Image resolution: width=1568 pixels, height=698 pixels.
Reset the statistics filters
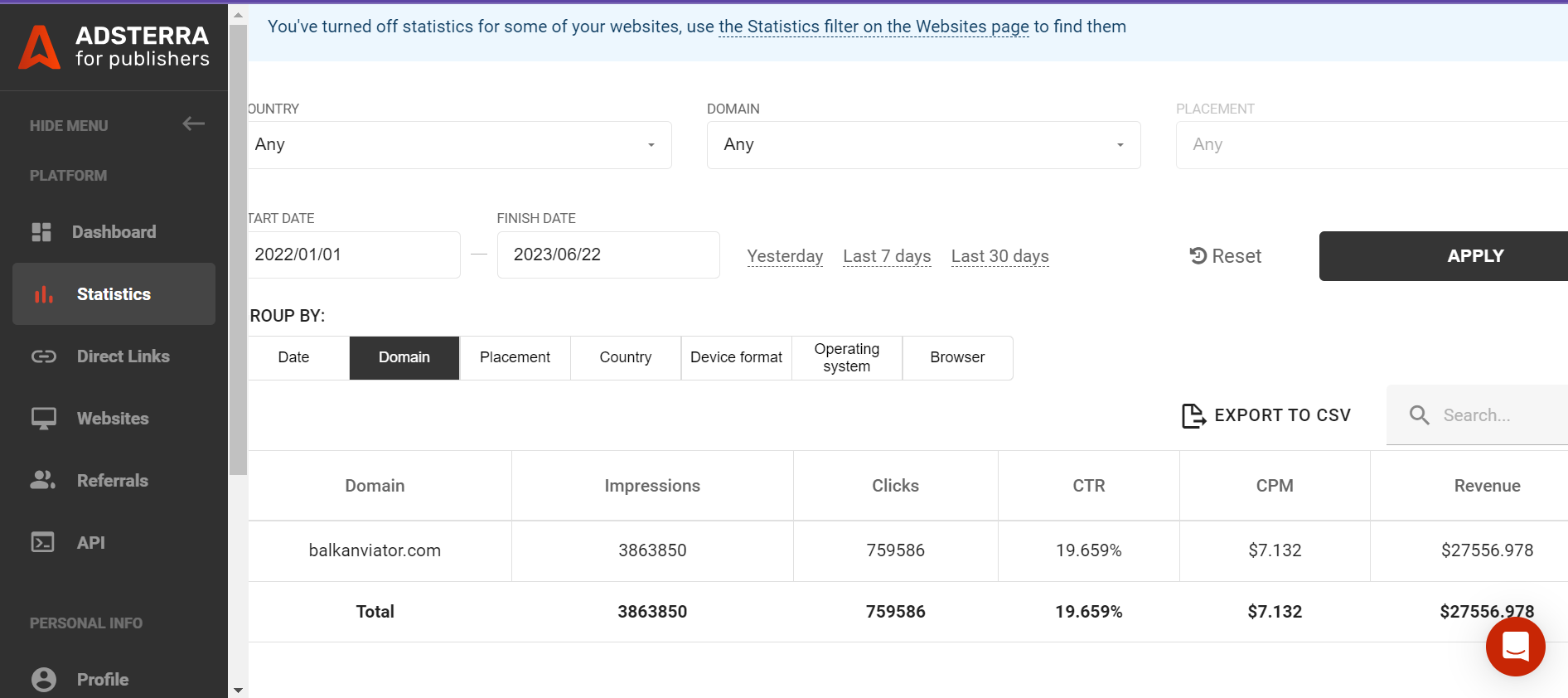tap(1225, 256)
